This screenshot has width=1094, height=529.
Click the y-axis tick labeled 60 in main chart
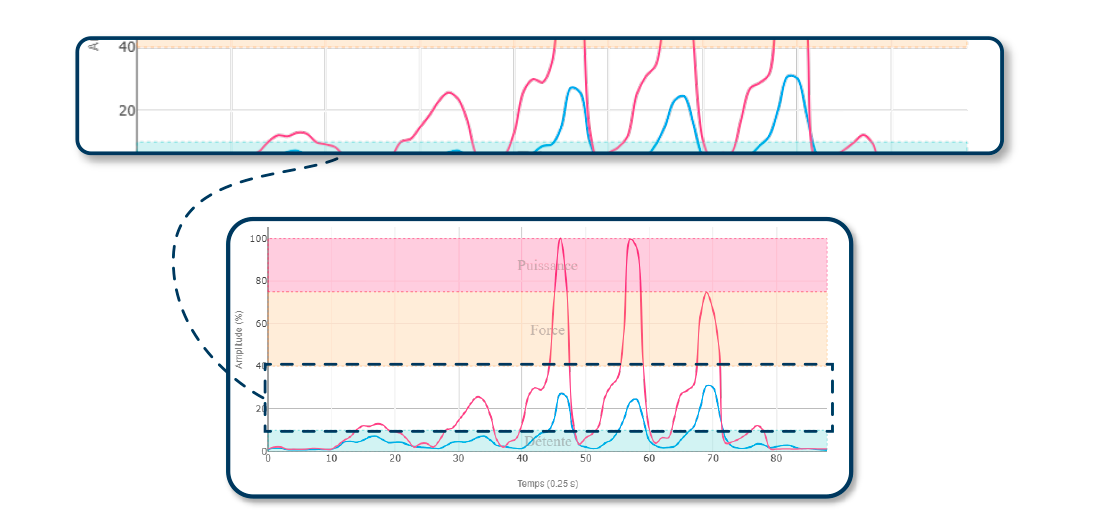tap(260, 324)
